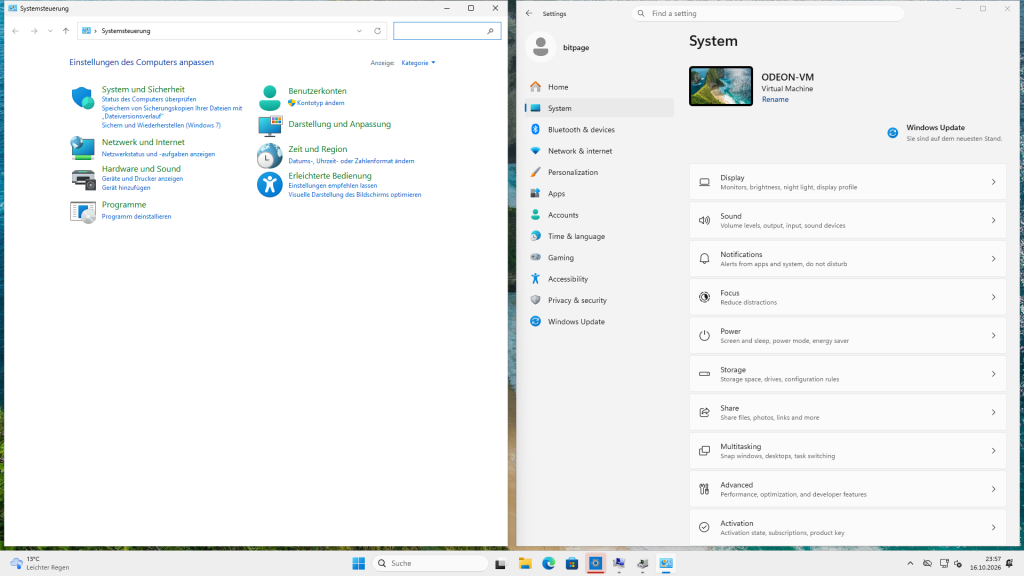Click the Erleichterte Bedienung accessibility icon
The image size is (1024, 576).
click(x=270, y=184)
